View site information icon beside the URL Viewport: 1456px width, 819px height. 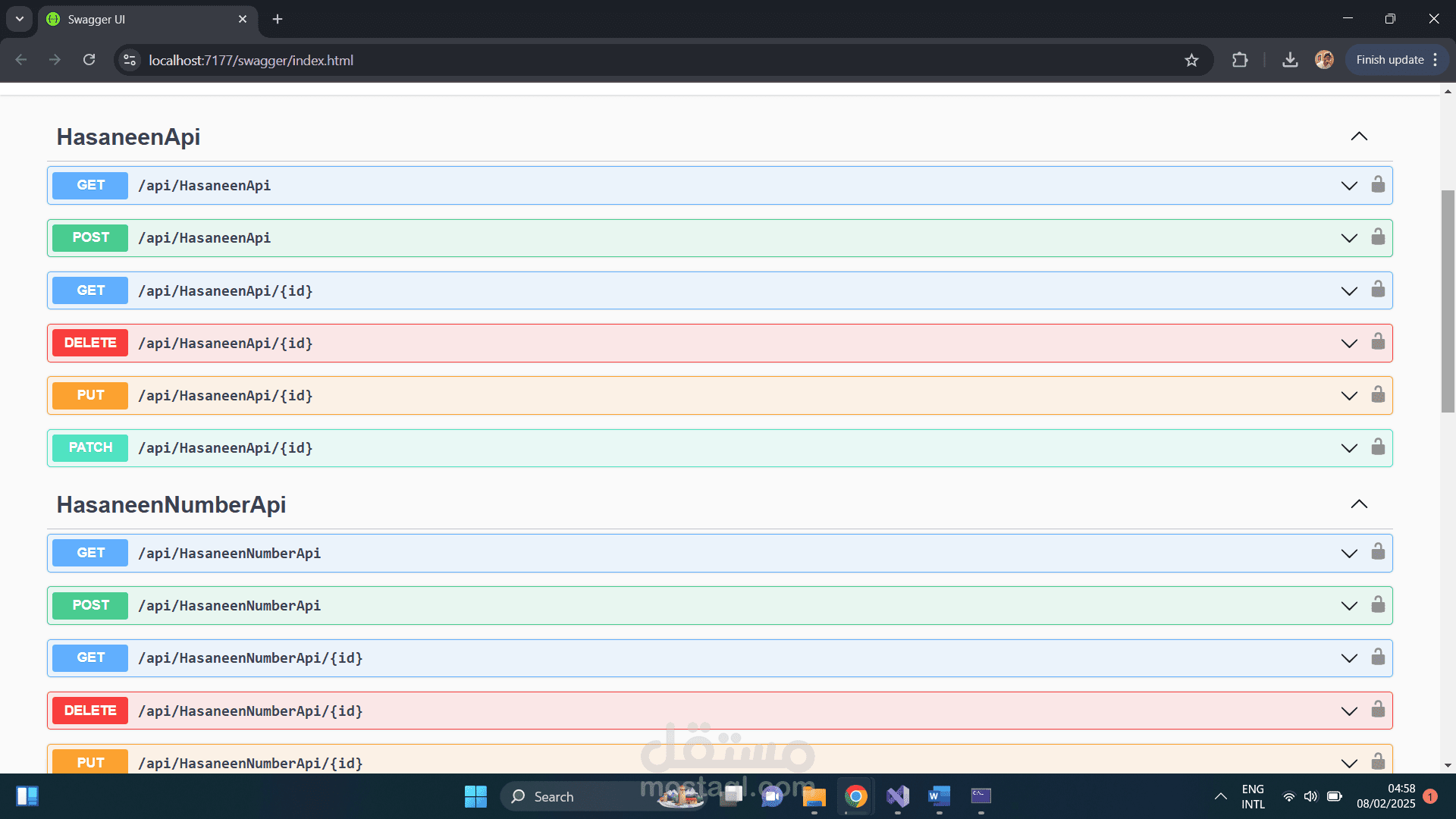click(x=130, y=60)
